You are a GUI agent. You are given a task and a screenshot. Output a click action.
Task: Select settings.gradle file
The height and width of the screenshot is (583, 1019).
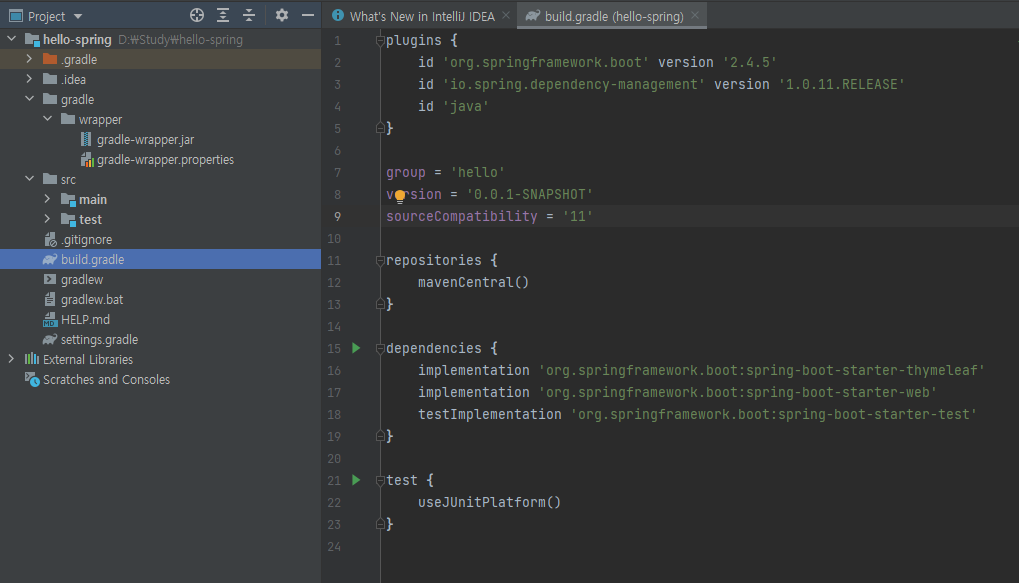[x=99, y=340]
